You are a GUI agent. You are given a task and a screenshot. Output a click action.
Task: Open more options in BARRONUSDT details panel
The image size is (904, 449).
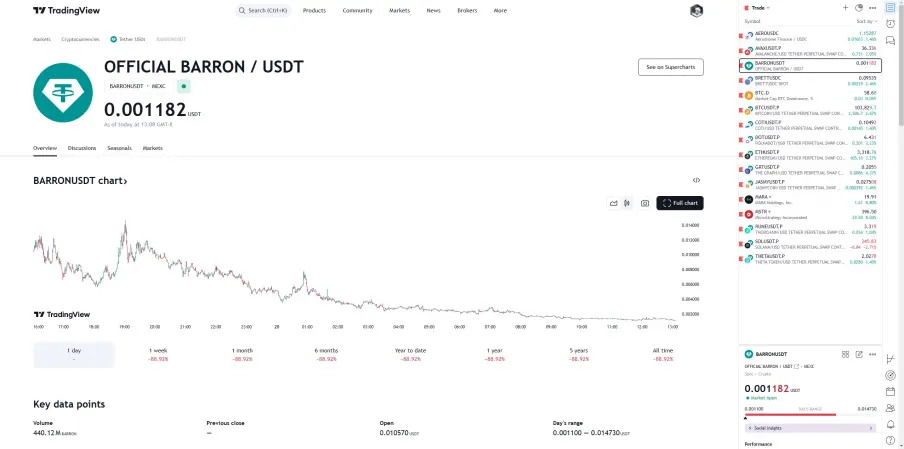click(x=872, y=354)
